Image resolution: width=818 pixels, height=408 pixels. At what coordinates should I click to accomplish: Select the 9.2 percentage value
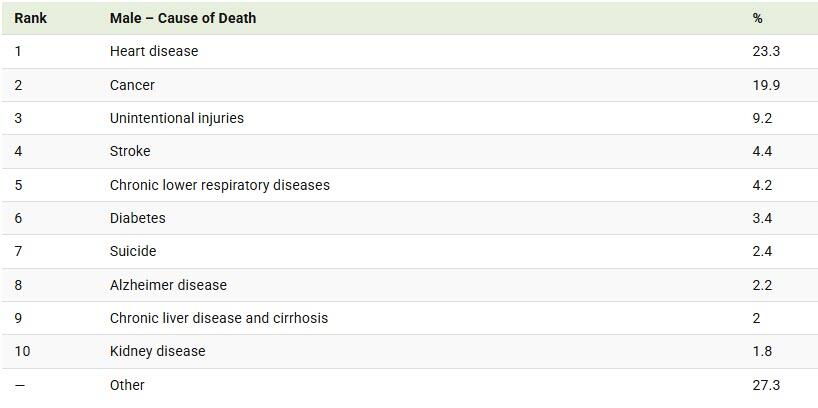coord(762,118)
